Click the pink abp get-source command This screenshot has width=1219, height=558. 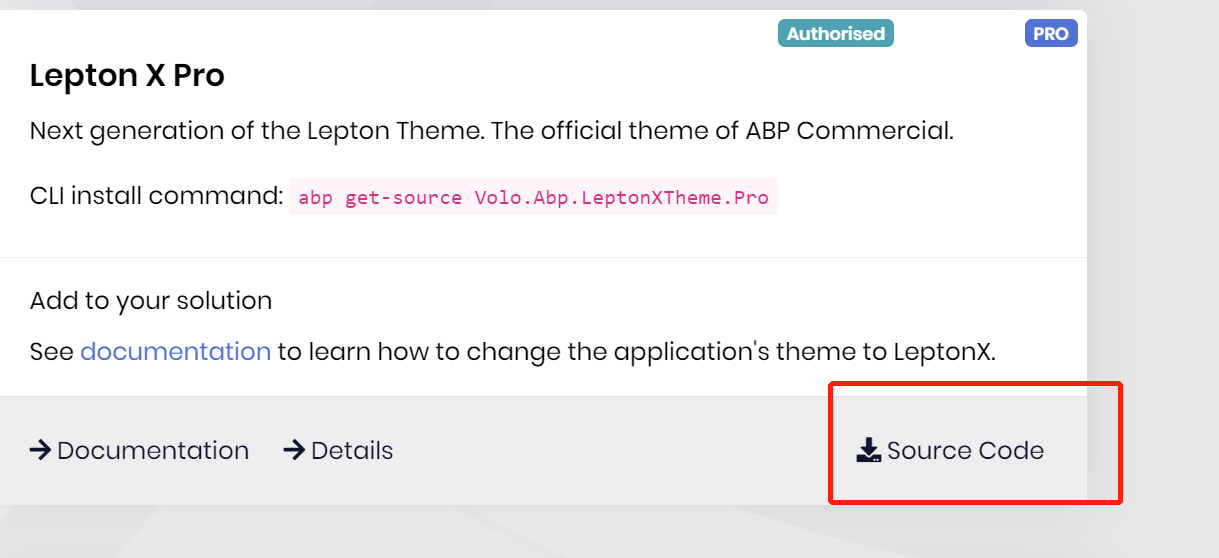pos(532,198)
